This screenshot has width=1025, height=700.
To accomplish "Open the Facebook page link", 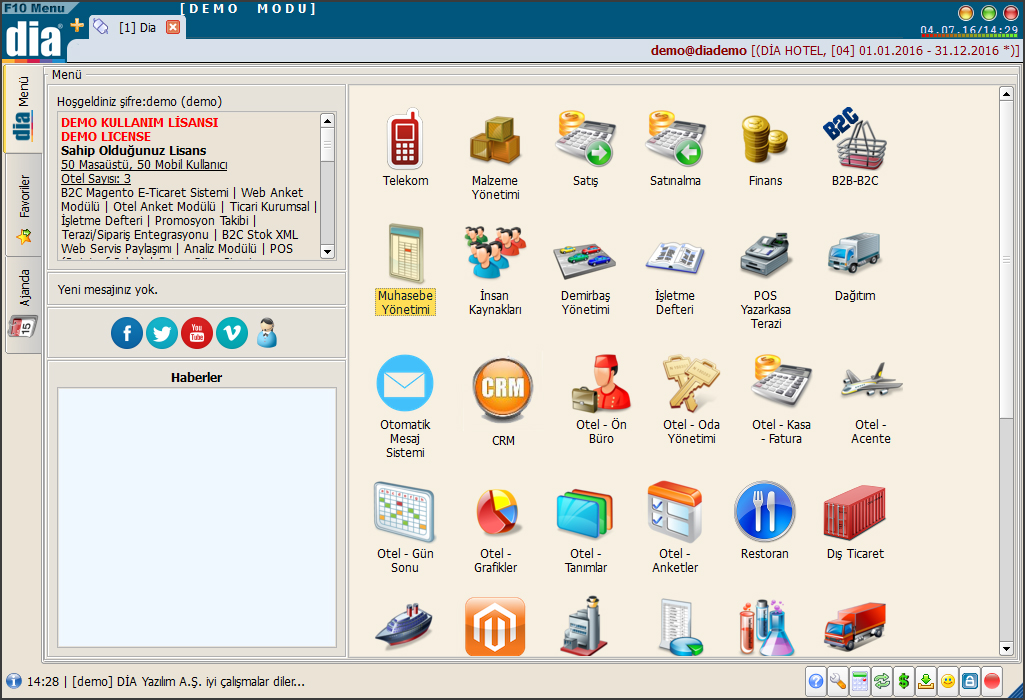I will pos(127,333).
